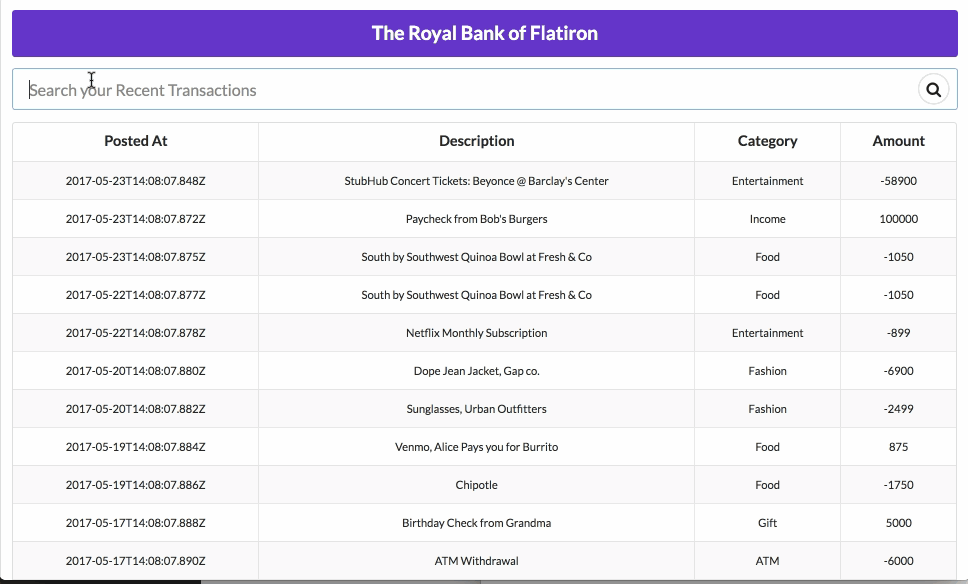Select Birthday Check from Grandma row
Image resolution: width=968 pixels, height=584 pixels.
pos(476,523)
